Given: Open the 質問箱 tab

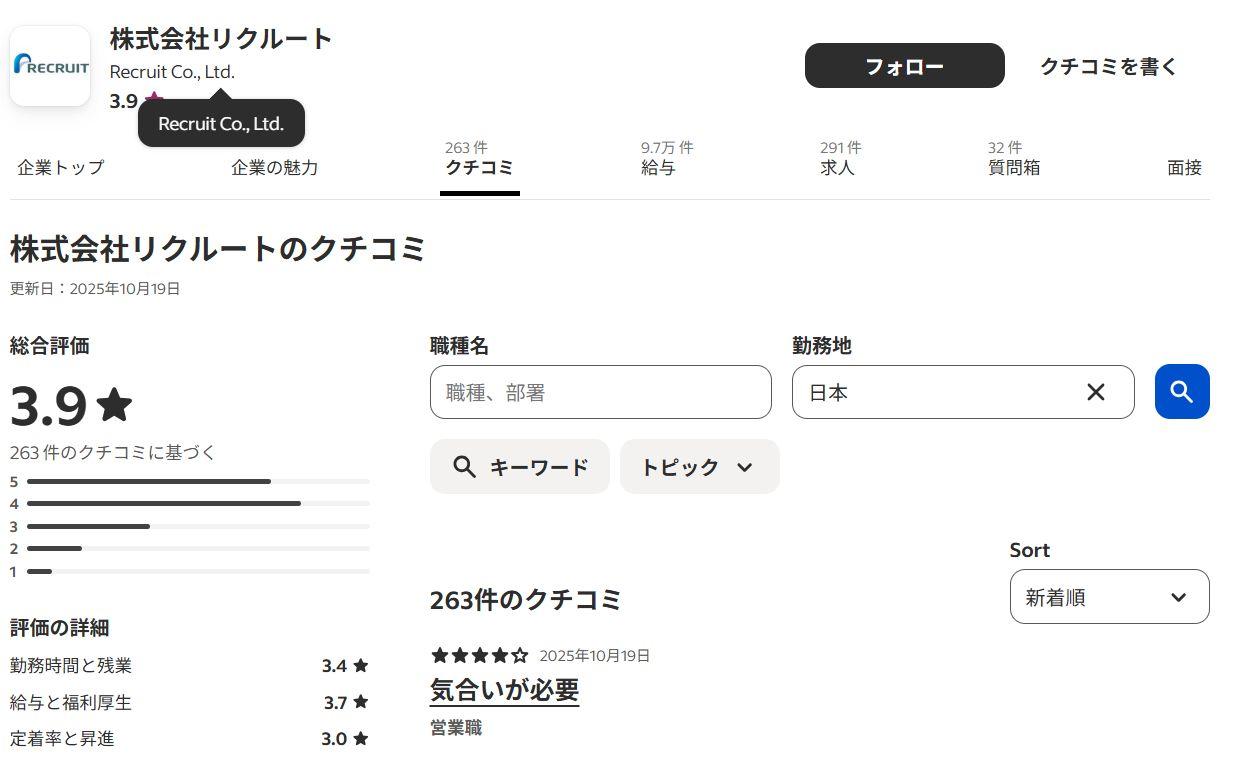Looking at the screenshot, I should click(1013, 167).
